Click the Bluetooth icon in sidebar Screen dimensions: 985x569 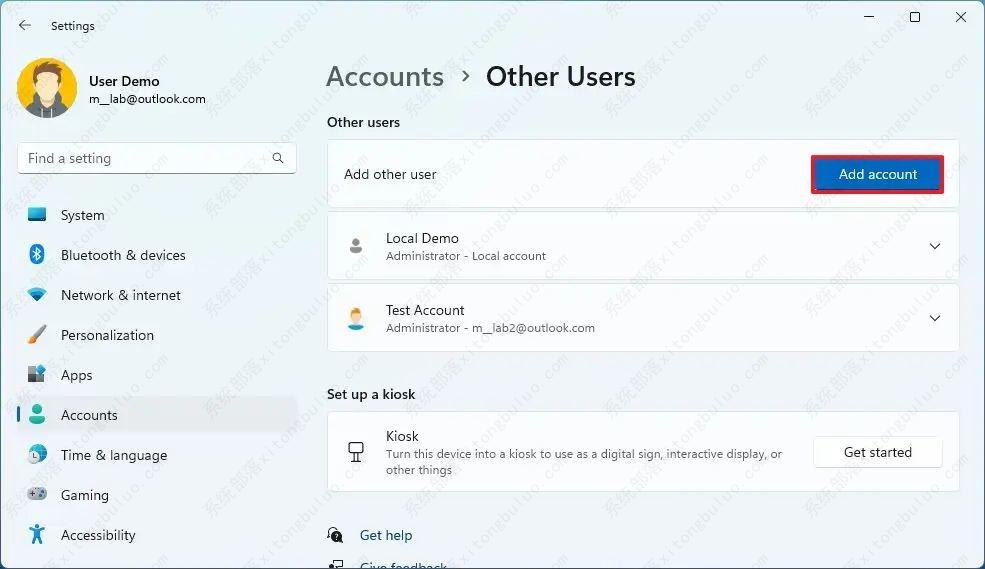coord(37,255)
